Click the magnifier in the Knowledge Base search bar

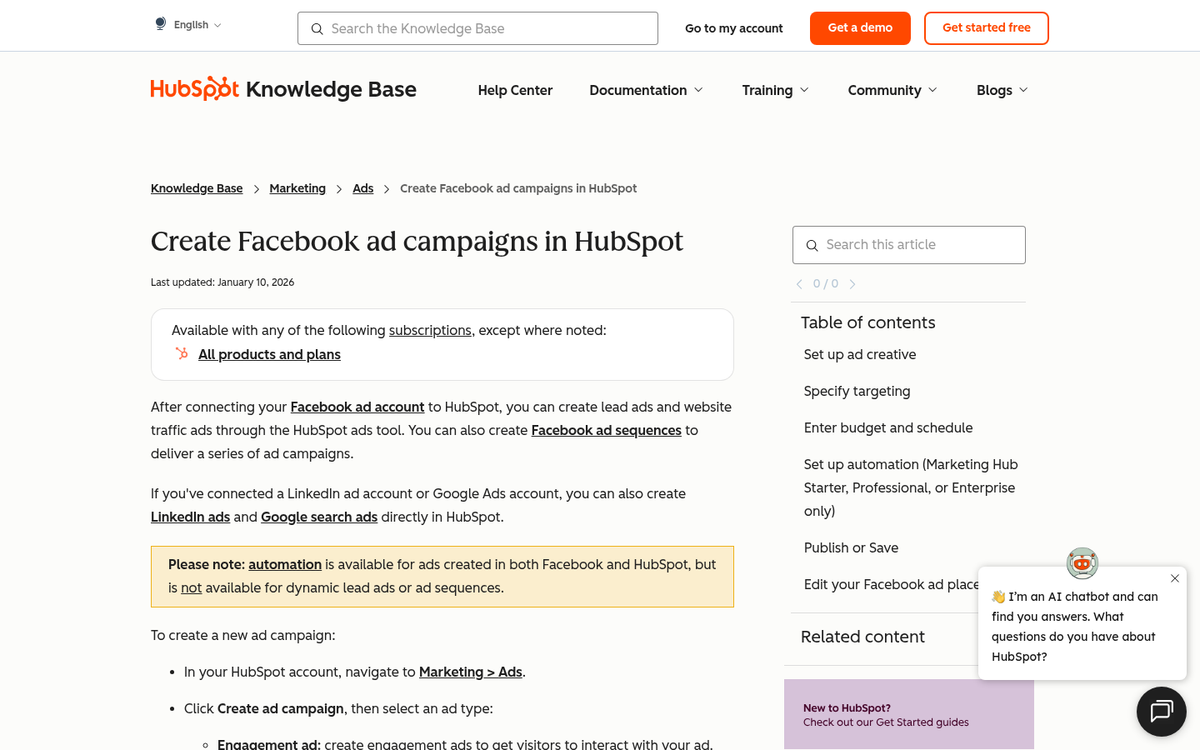click(317, 28)
